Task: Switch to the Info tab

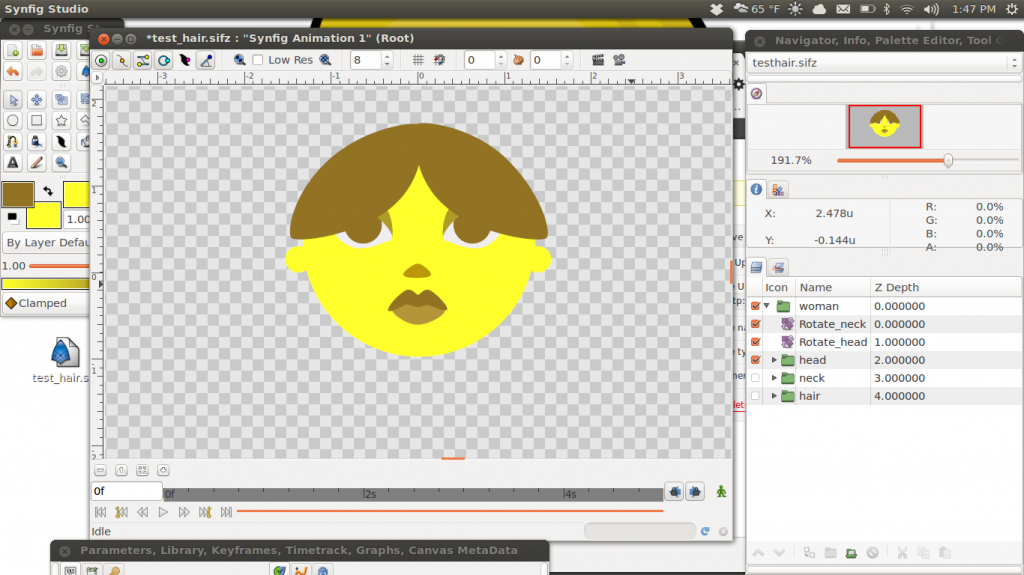Action: click(x=756, y=189)
